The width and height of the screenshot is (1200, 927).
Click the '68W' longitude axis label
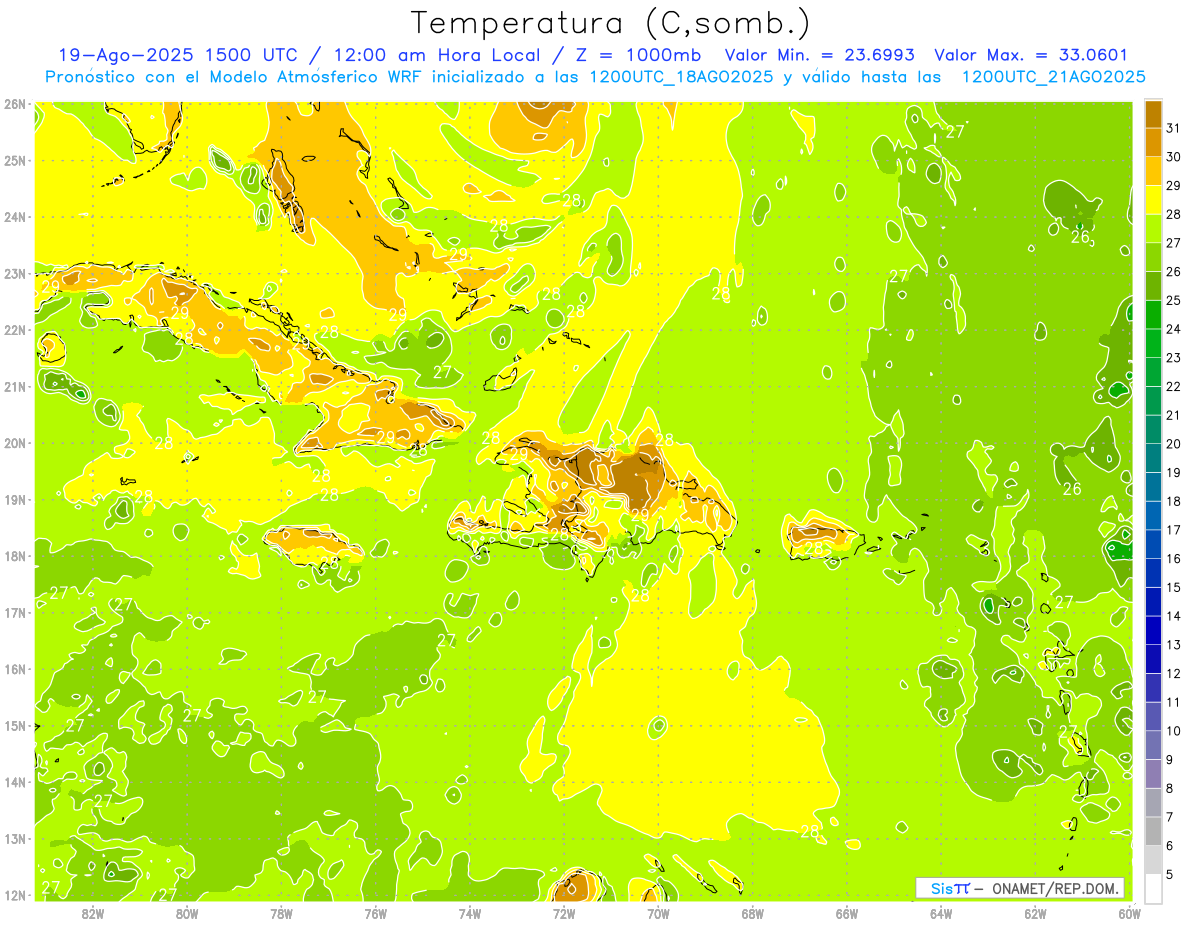(752, 913)
